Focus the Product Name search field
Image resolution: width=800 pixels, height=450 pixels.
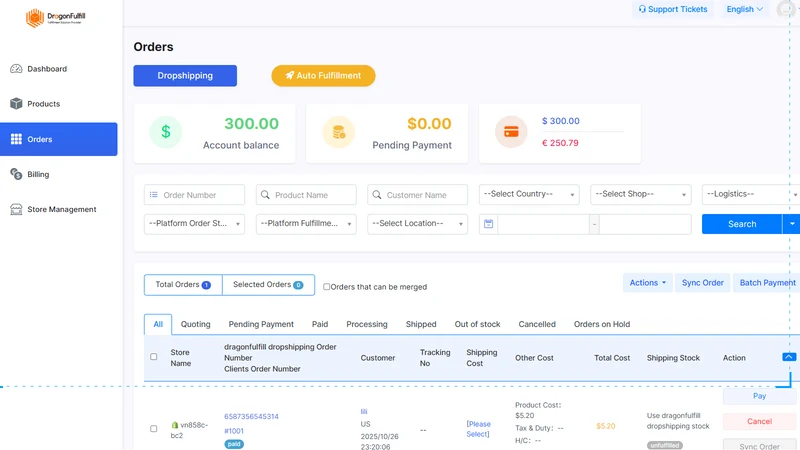pos(306,195)
